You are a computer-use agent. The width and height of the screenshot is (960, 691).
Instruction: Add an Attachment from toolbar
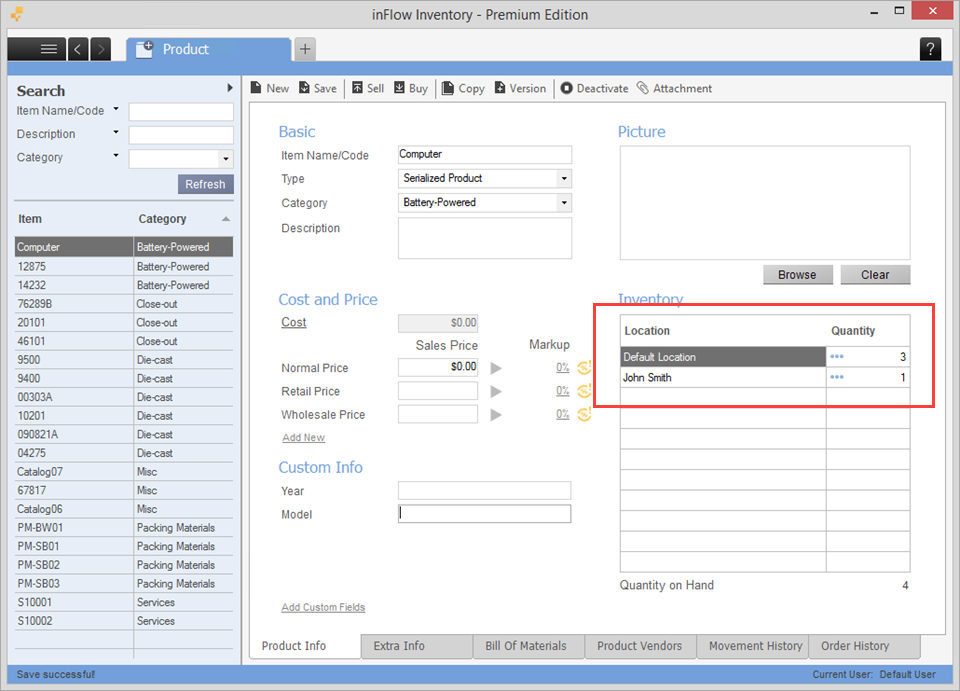coord(674,88)
